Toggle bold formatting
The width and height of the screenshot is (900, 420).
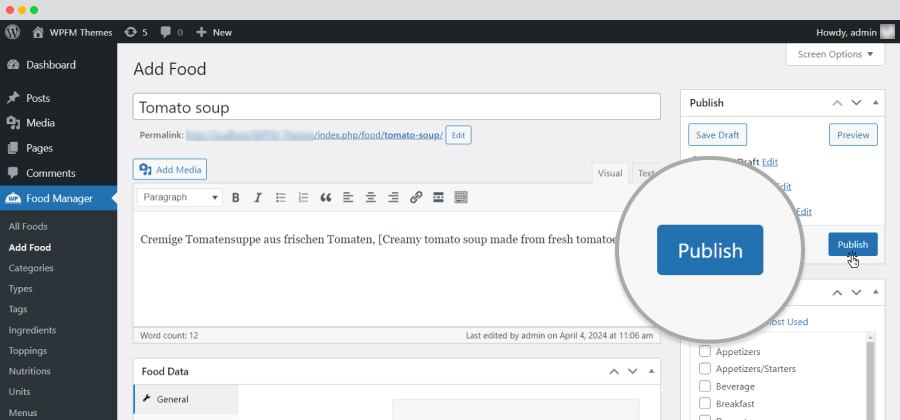235,197
